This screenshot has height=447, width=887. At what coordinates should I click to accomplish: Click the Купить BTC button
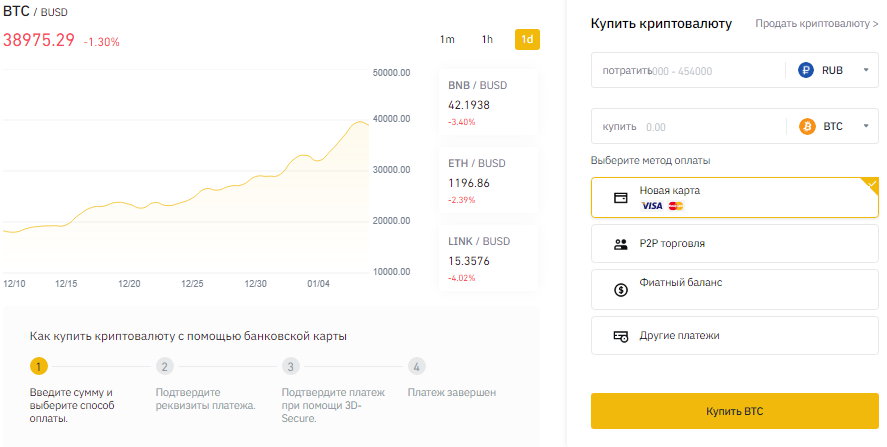pos(734,411)
